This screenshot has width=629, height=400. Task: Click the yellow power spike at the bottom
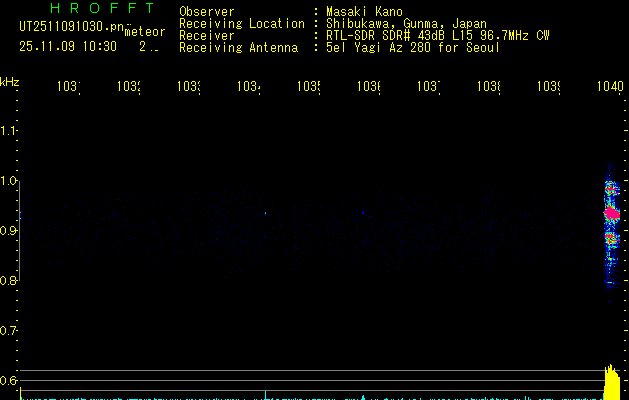(x=612, y=382)
